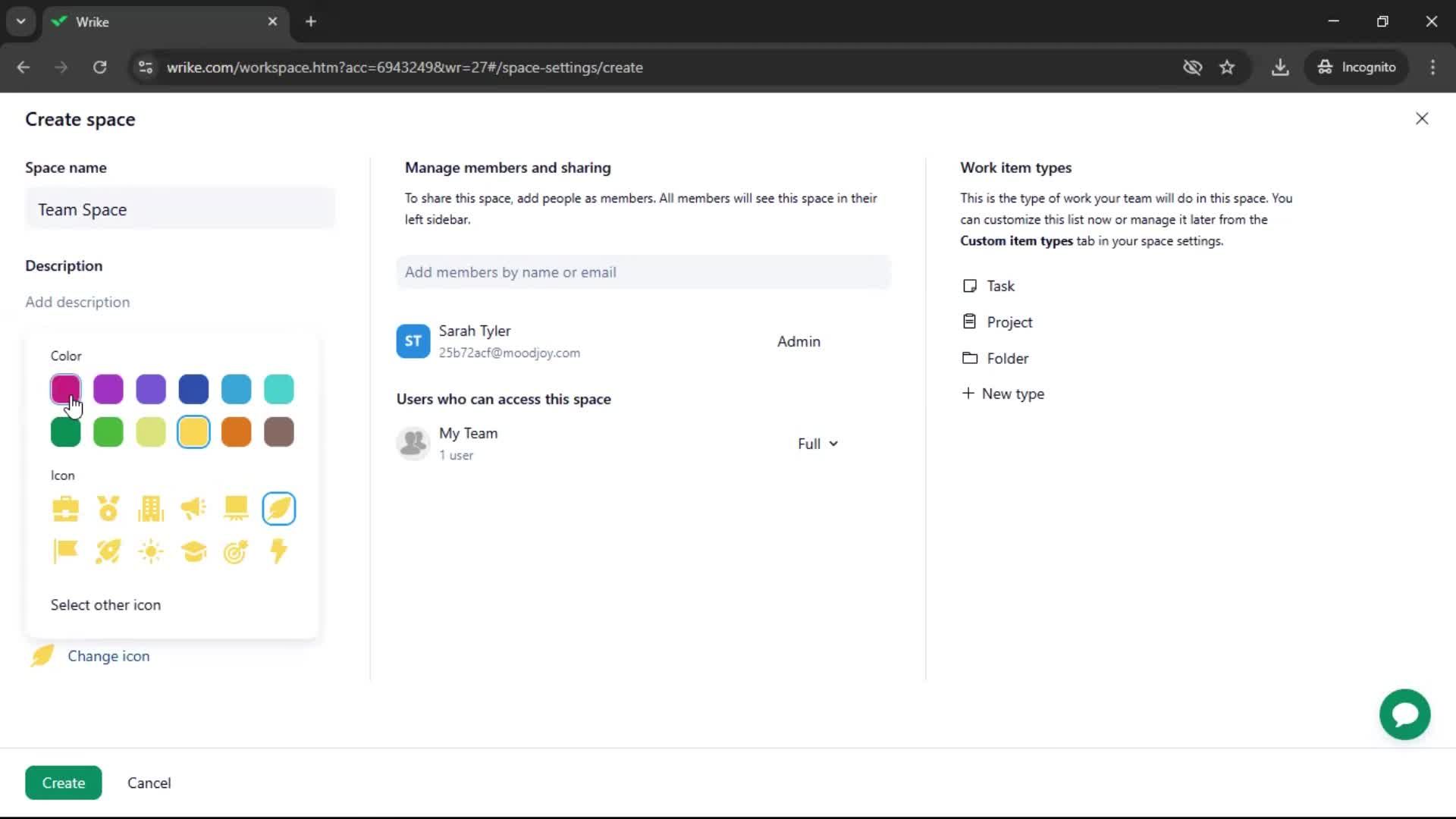Click the Project work item type
The width and height of the screenshot is (1456, 819).
pos(997,322)
